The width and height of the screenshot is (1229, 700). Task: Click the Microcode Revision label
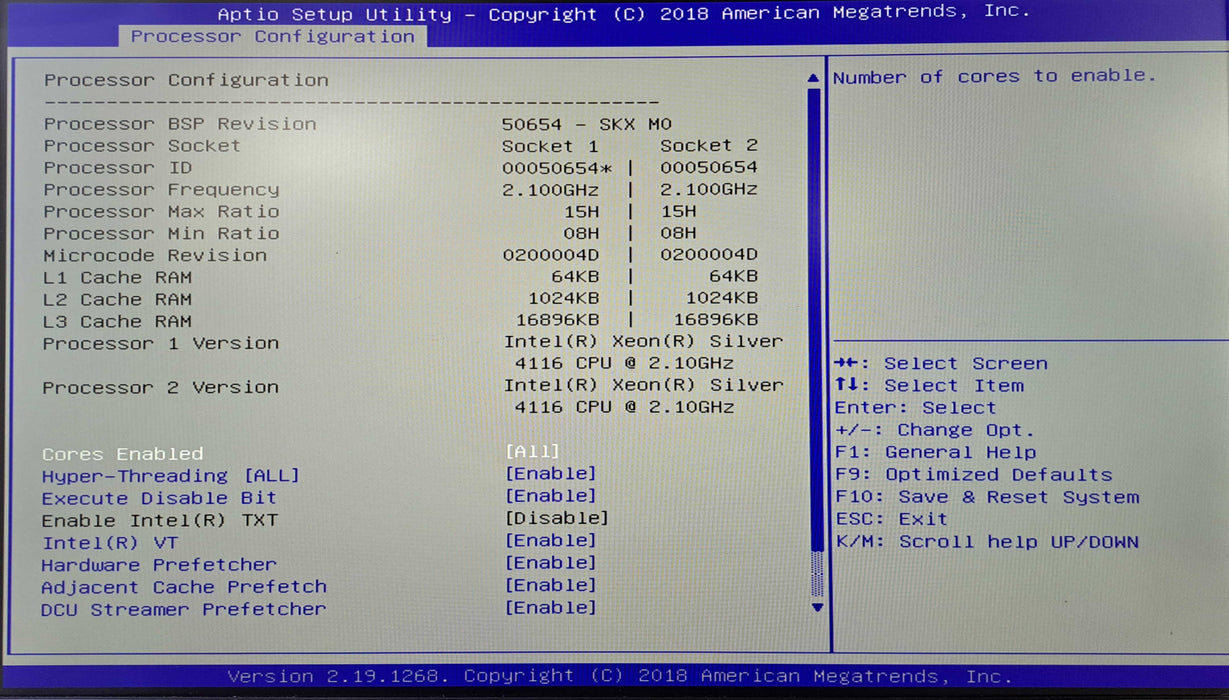coord(155,256)
